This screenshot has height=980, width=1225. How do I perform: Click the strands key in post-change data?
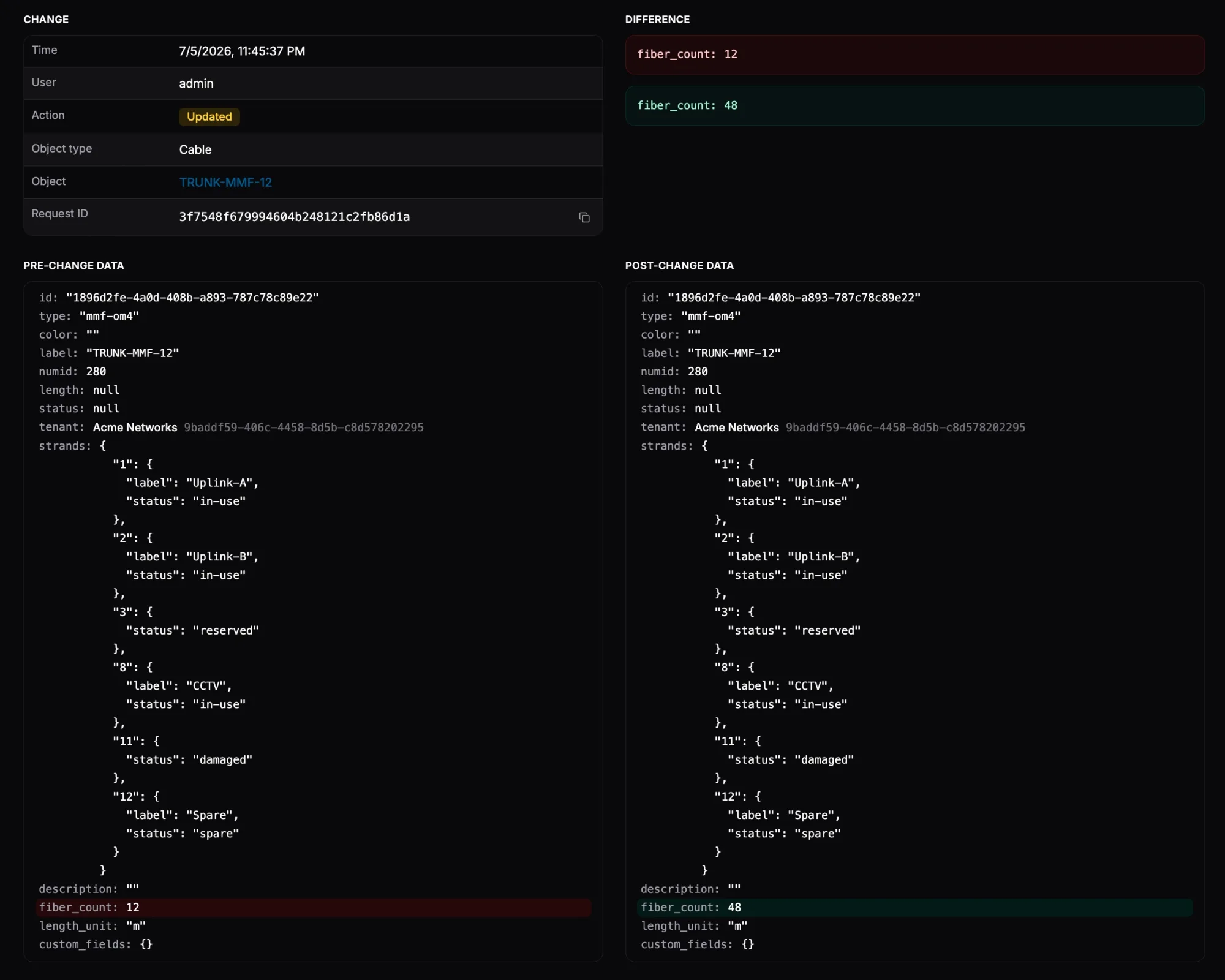coord(666,446)
